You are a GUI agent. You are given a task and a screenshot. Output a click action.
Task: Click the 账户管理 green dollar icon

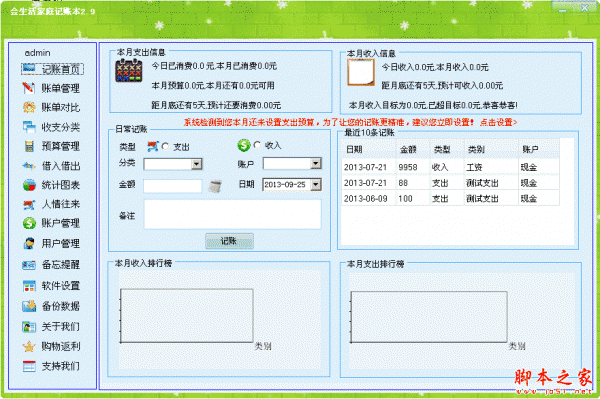[29, 223]
